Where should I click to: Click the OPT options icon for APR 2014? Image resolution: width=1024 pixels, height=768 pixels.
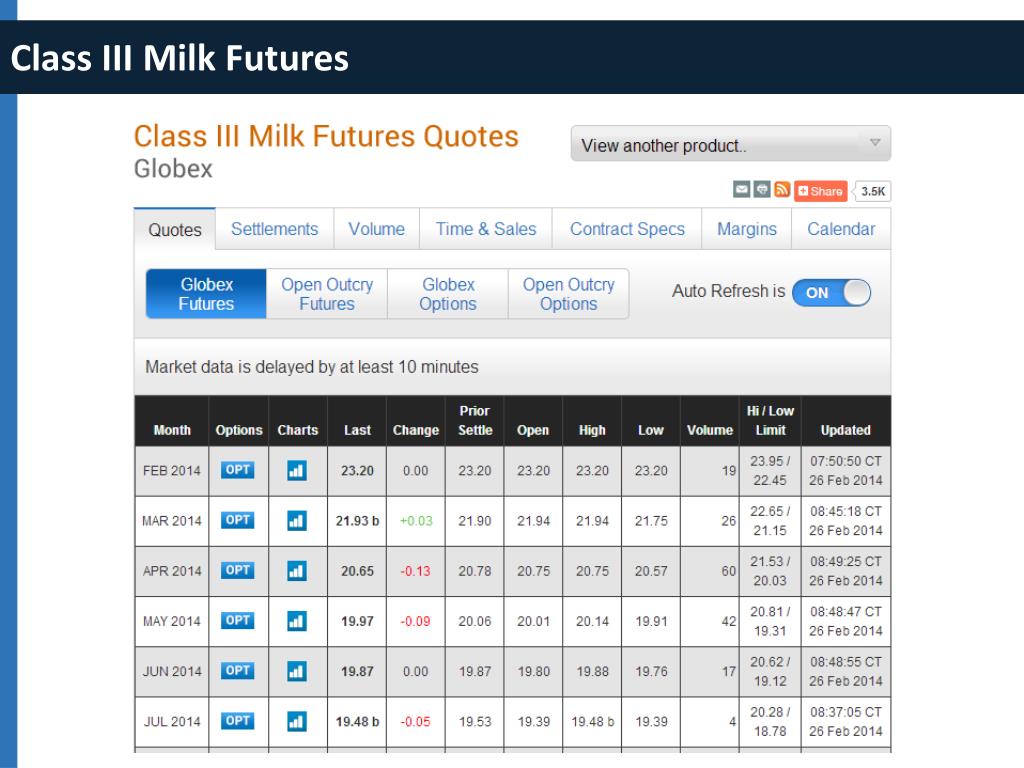pos(237,570)
